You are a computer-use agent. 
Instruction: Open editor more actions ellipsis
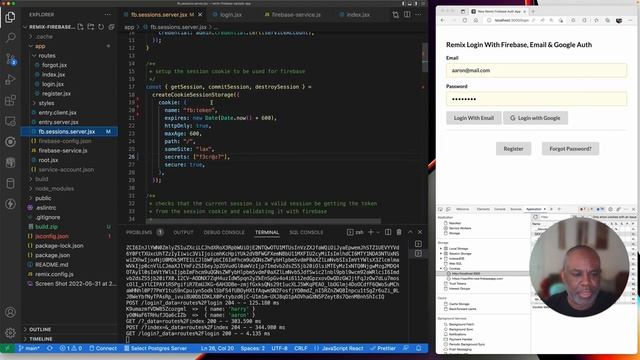click(418, 14)
